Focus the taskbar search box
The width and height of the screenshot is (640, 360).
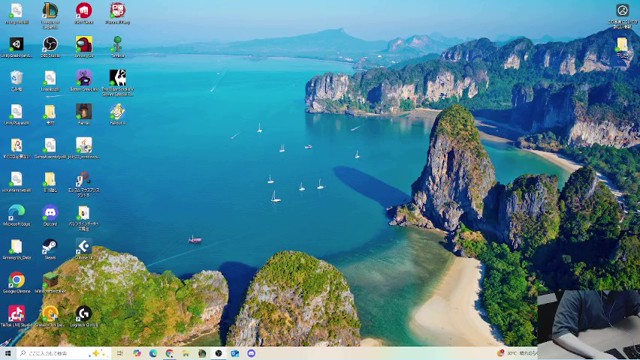[x=63, y=353]
